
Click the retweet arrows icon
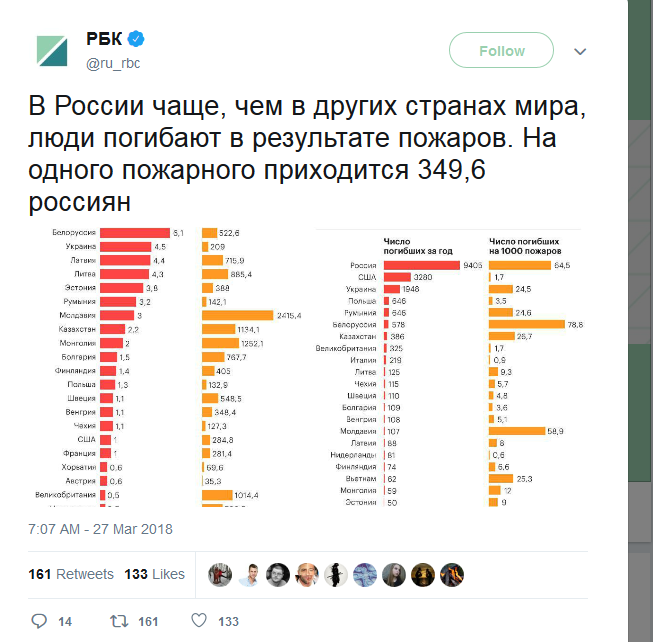[x=119, y=621]
